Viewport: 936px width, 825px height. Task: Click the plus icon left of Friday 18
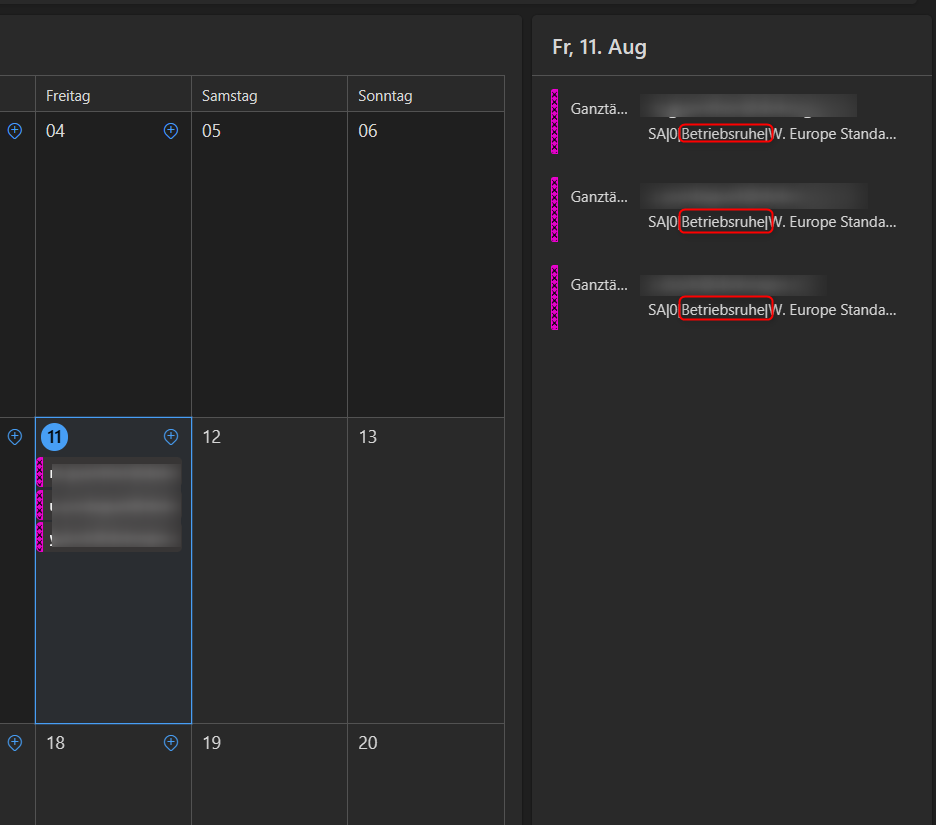coord(15,742)
